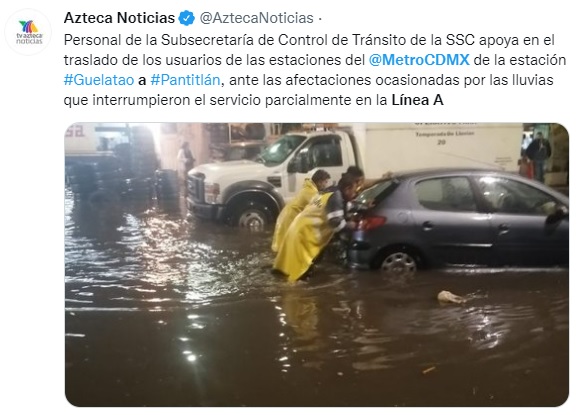Click the dot separator after the handle
The image size is (580, 415).
click(x=320, y=18)
